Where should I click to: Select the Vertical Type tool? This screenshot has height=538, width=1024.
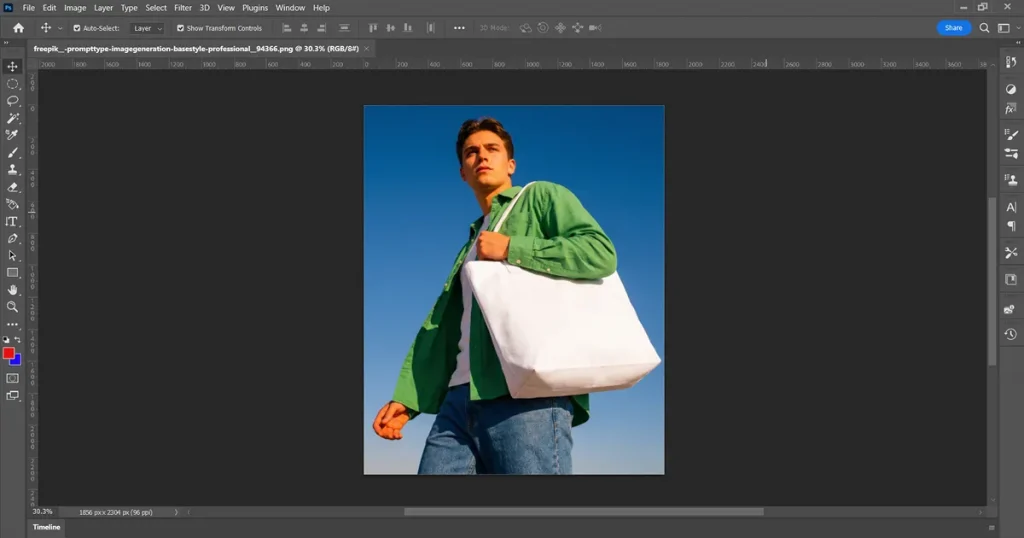pyautogui.click(x=12, y=222)
